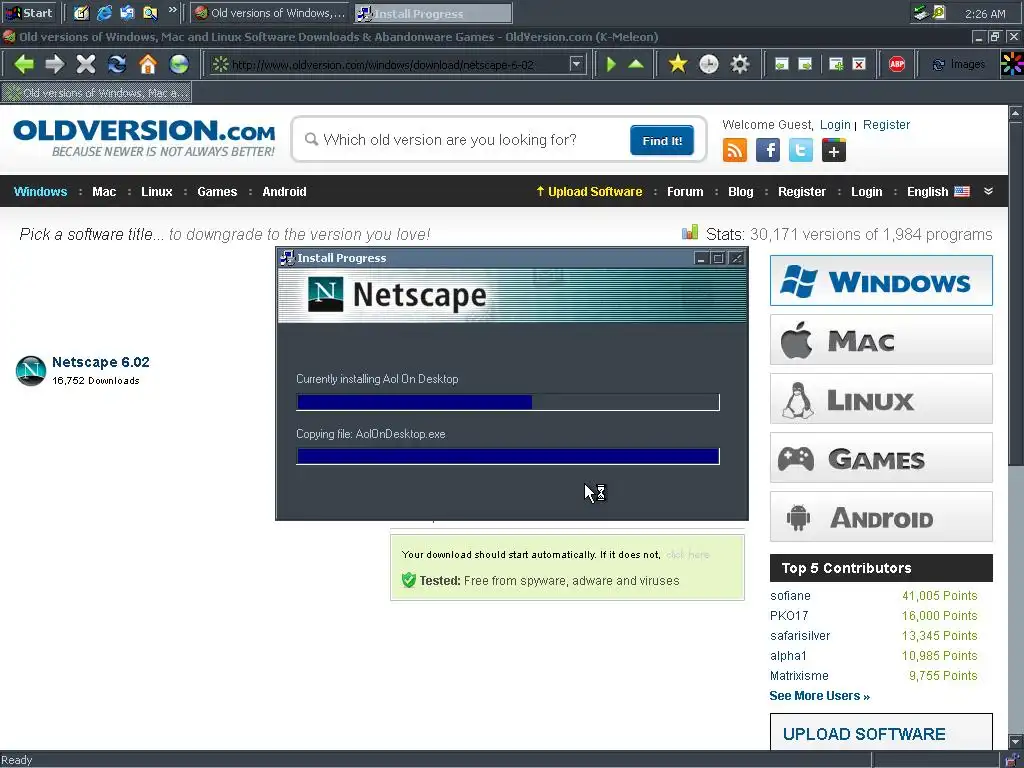
Task: Launch Internet Explorer from quick launch
Action: pyautogui.click(x=104, y=12)
